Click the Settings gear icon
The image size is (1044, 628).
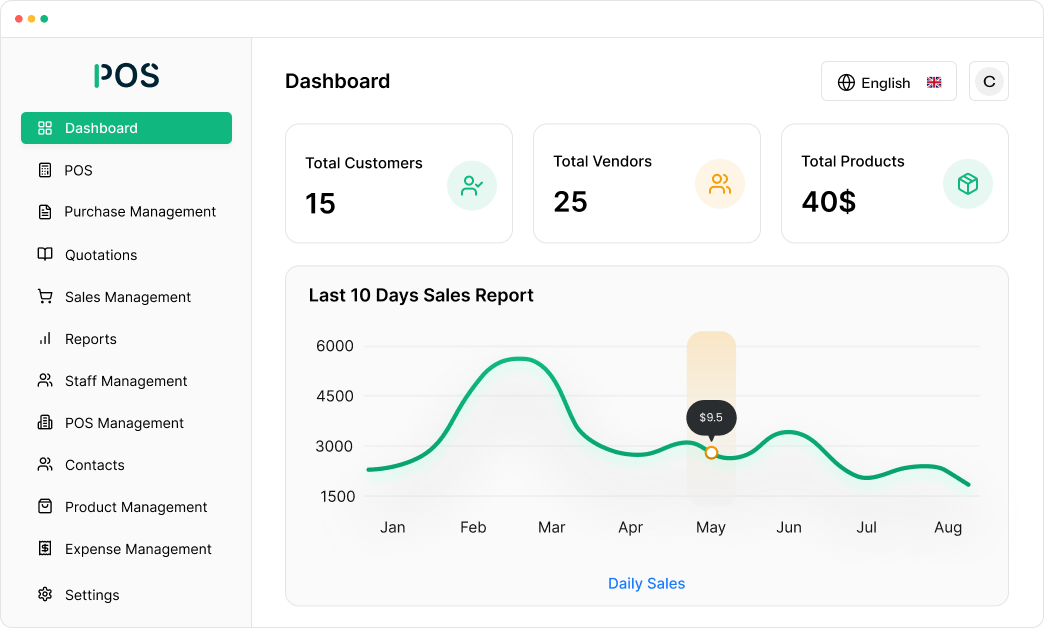(45, 594)
